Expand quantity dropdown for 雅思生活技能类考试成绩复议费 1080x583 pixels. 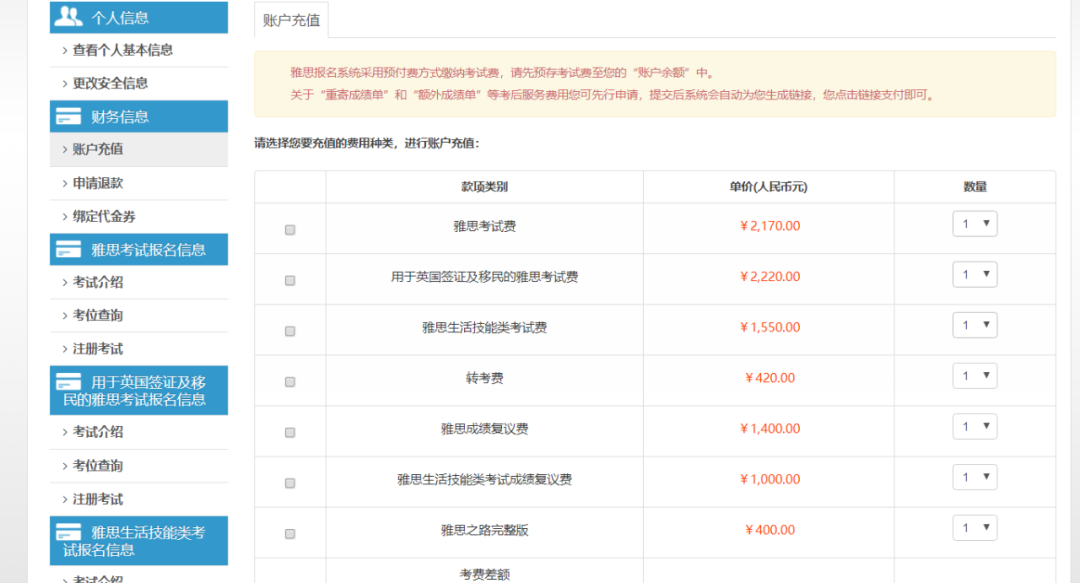(x=975, y=478)
